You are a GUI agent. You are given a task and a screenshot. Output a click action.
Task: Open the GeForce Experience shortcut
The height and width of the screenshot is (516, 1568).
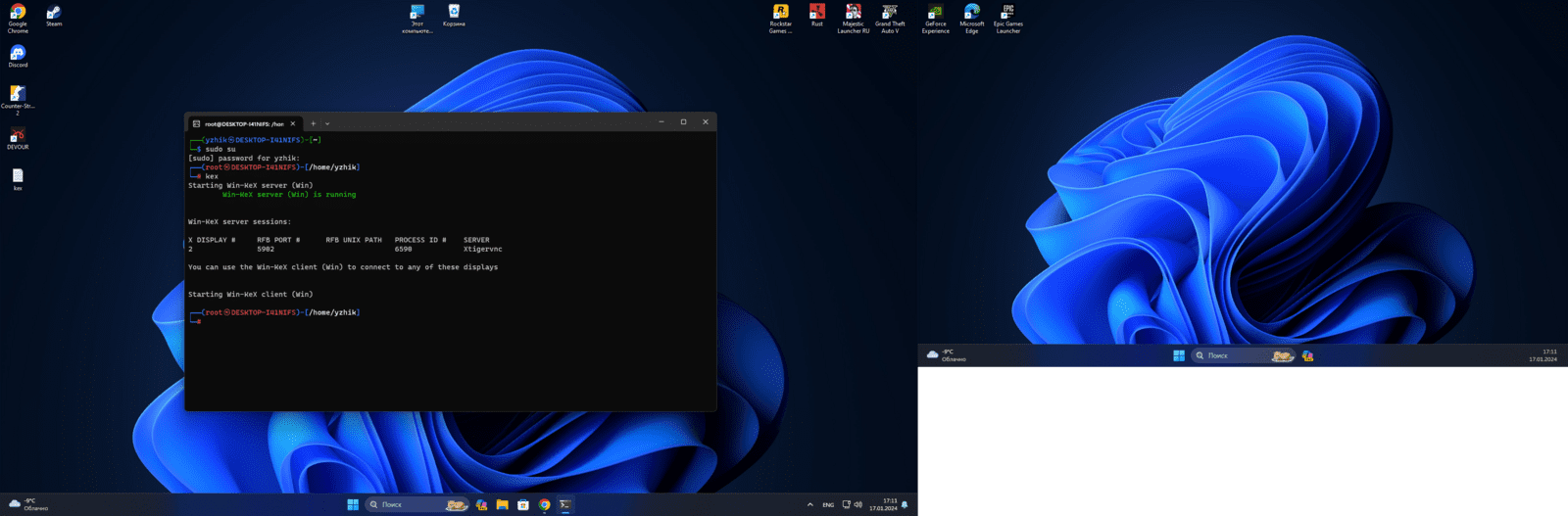pos(935,13)
